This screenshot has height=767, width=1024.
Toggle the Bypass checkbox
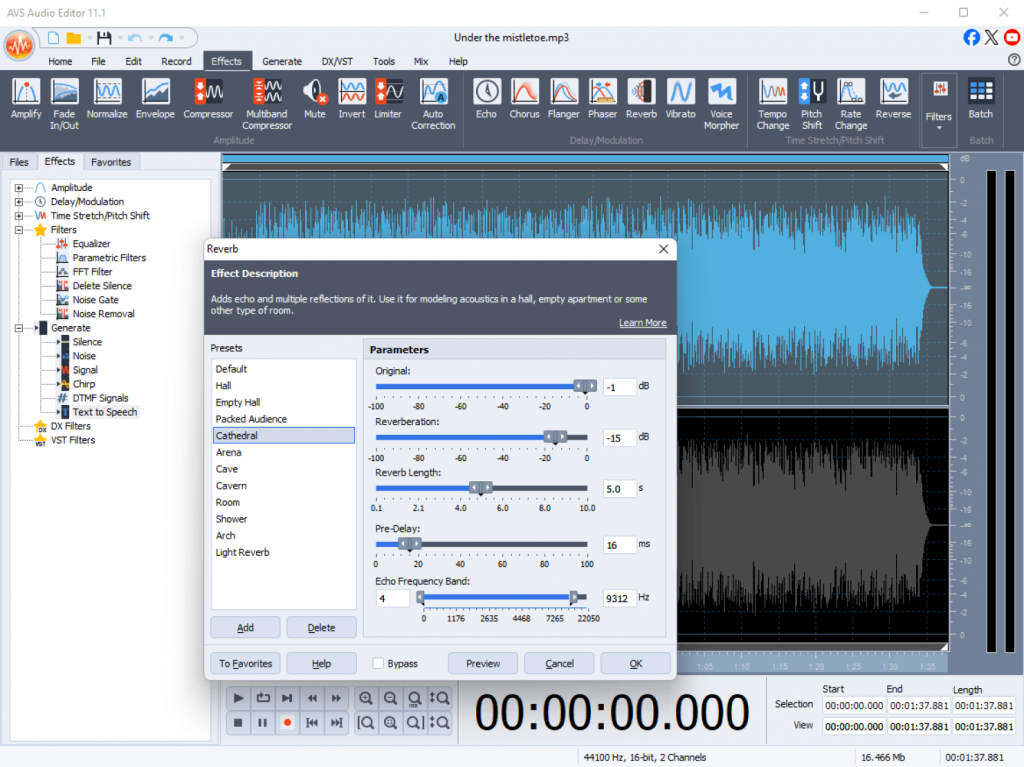379,663
